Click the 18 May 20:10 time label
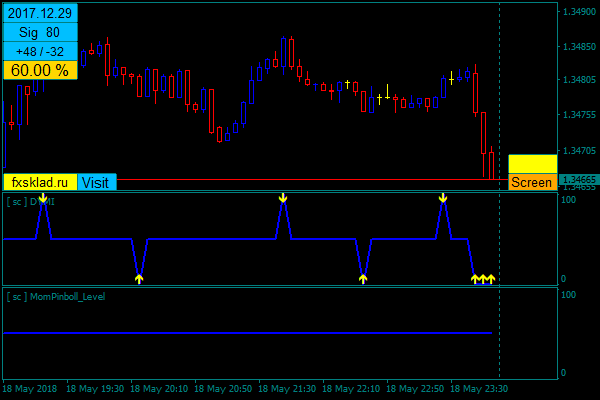 [x=159, y=389]
